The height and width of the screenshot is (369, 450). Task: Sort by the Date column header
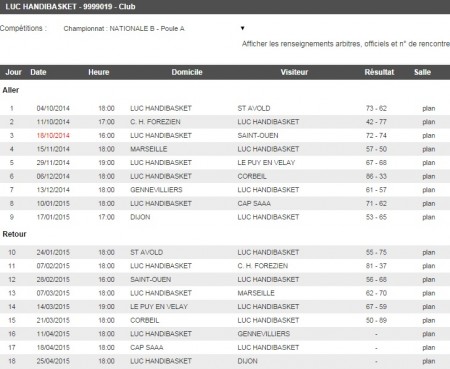click(38, 72)
